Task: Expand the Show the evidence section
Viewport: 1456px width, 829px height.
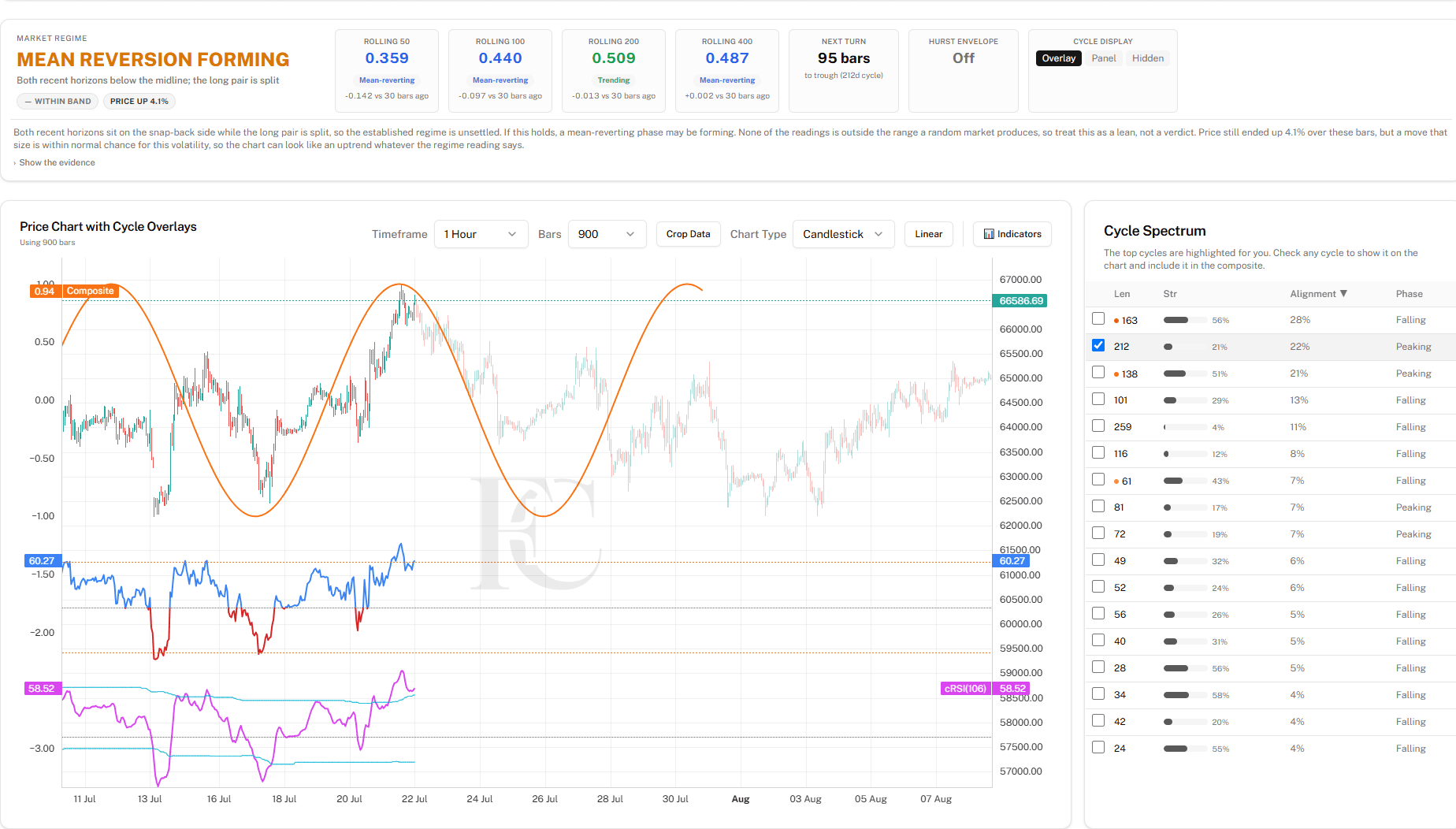Action: (x=54, y=162)
